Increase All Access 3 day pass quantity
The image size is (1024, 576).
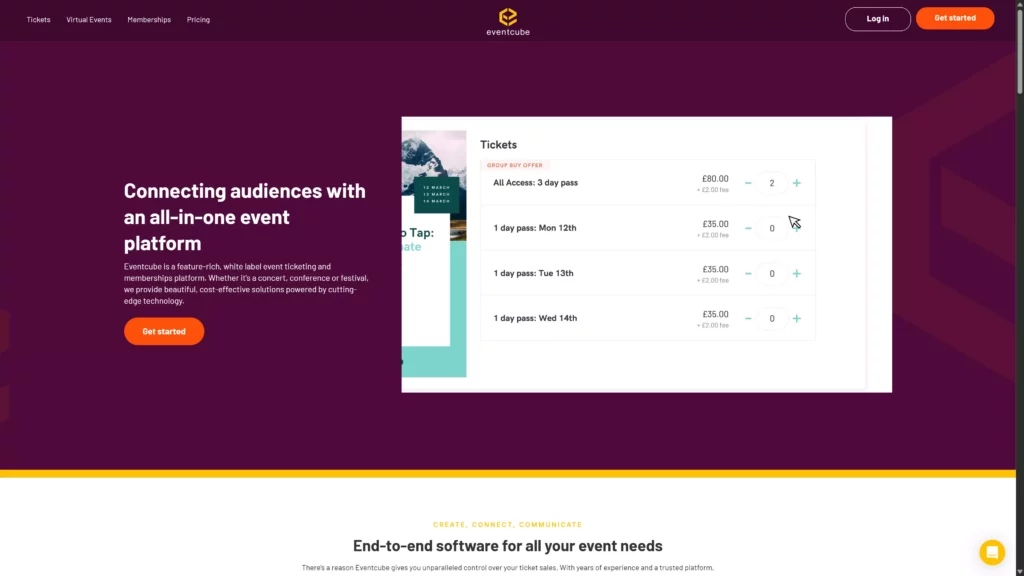click(x=797, y=183)
